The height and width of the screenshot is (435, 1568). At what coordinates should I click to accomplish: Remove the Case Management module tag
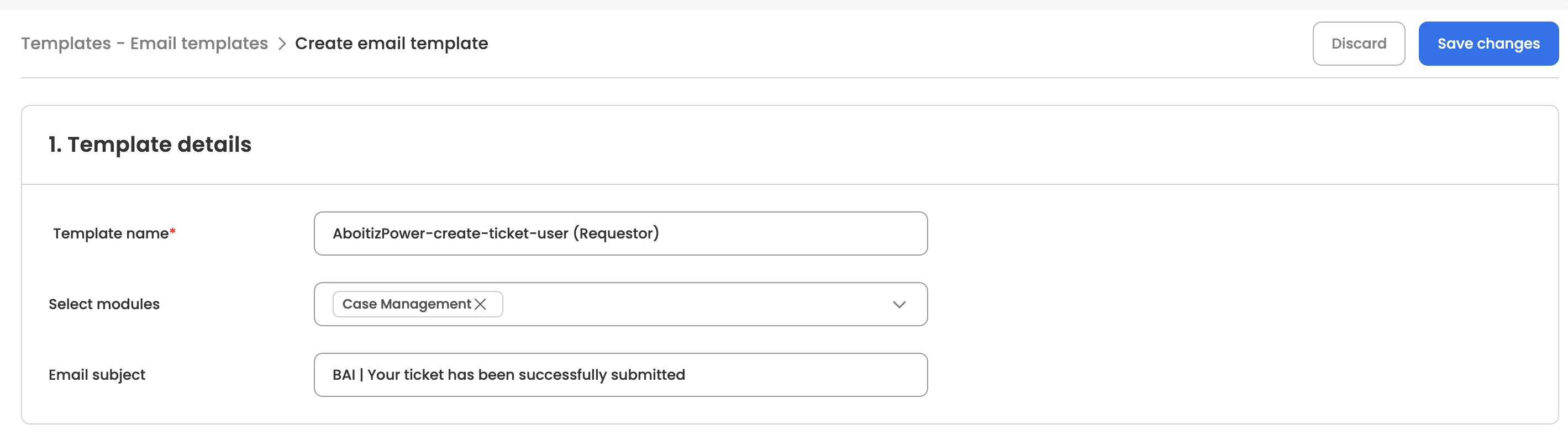point(480,304)
